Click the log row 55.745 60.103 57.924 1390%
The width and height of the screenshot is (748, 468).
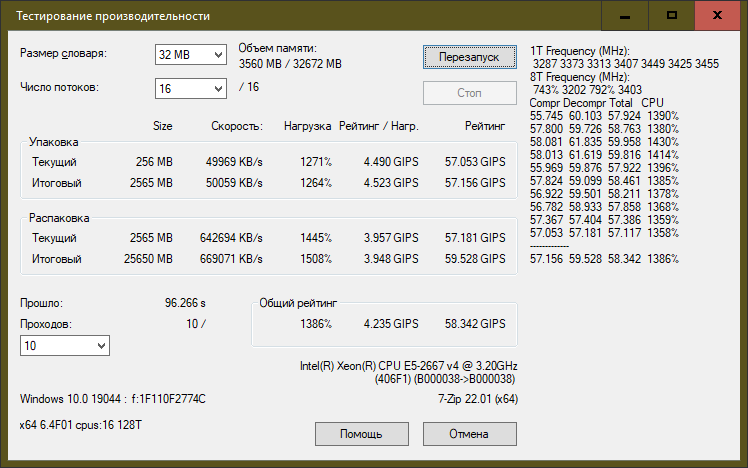point(604,116)
